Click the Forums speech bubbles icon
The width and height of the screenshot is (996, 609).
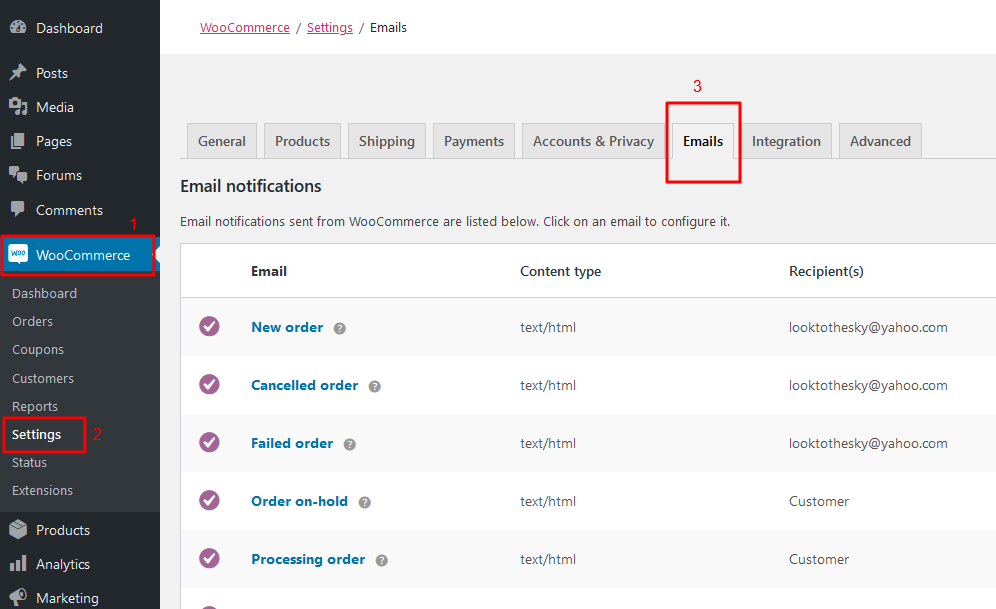pos(18,175)
